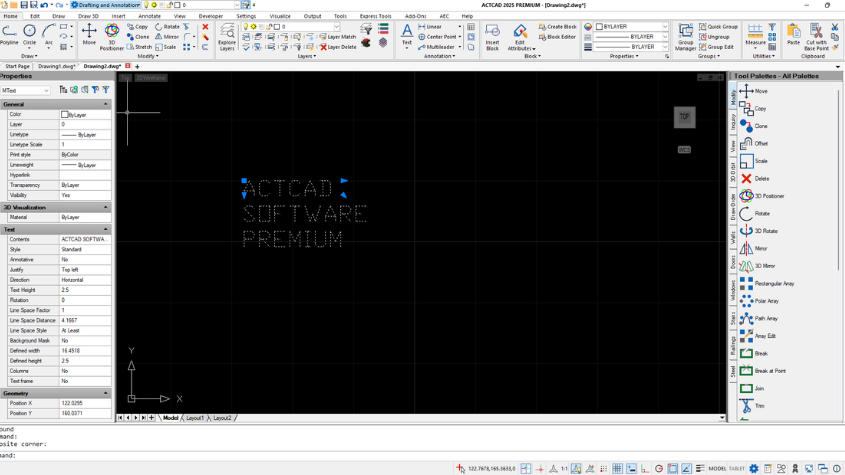Click the Measure utility tool
845x475 pixels.
755,35
